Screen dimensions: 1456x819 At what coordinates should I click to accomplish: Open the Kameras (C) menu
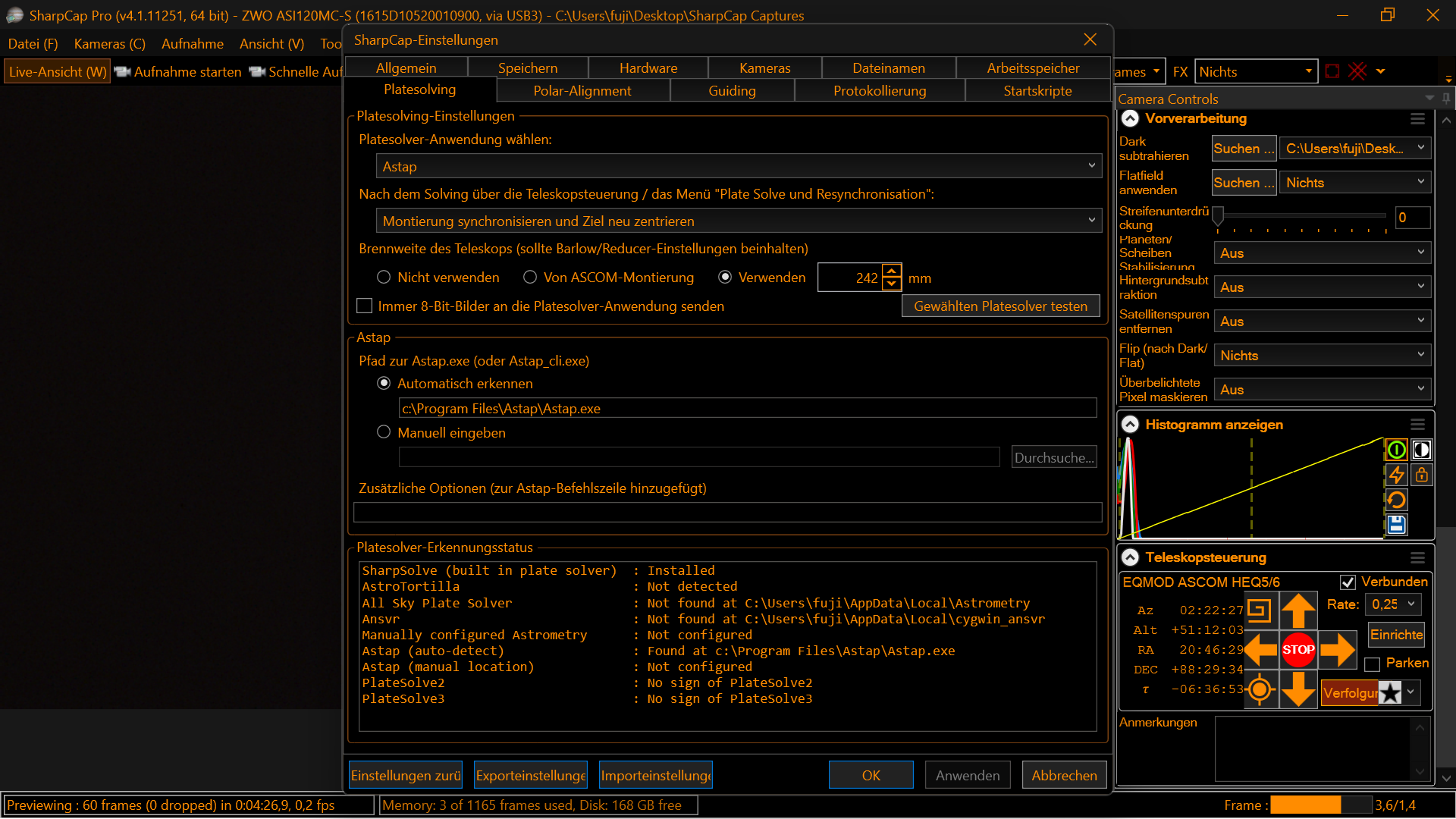tap(110, 44)
